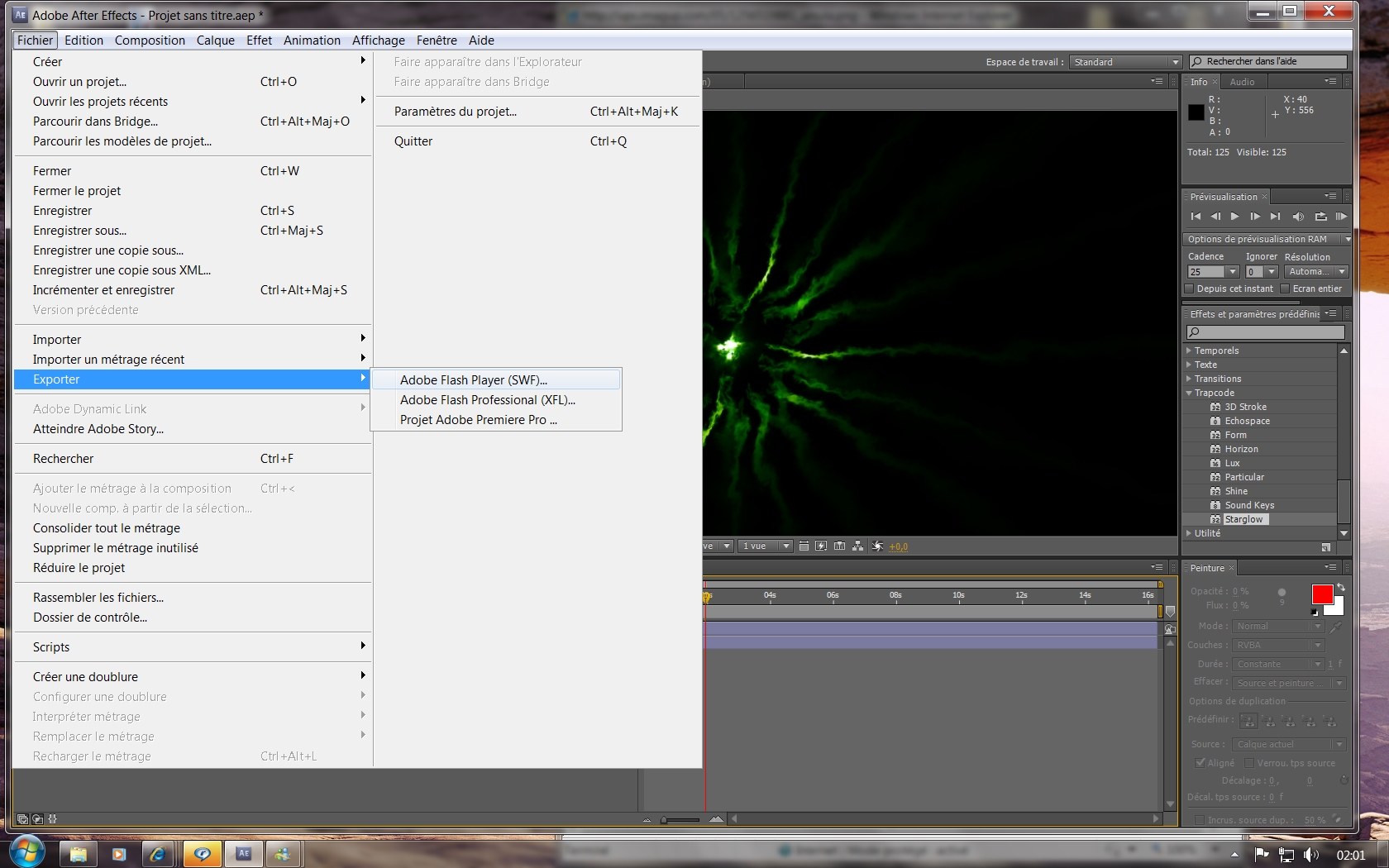This screenshot has width=1389, height=868.
Task: Open Importer submenu in Fichier menu
Action: (193, 340)
